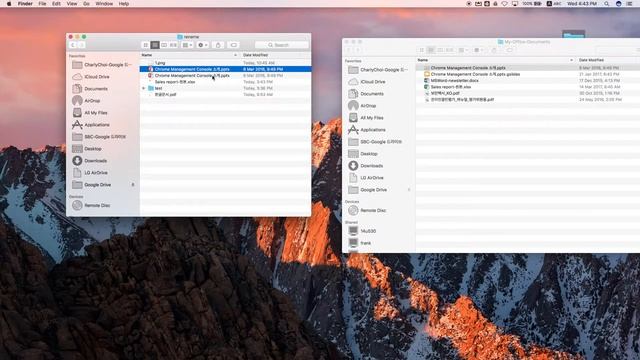Click the Search field in rename window

tap(282, 45)
